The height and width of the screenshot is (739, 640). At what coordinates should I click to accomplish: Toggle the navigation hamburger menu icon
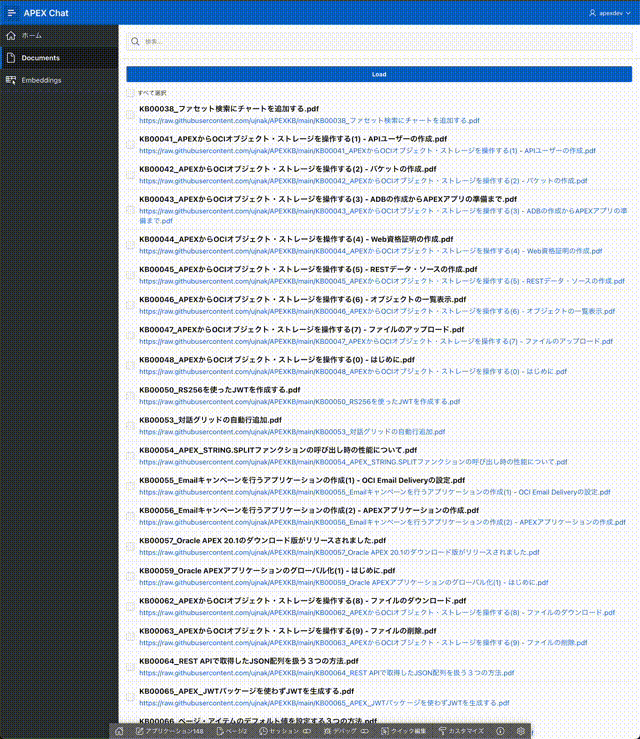[x=12, y=13]
